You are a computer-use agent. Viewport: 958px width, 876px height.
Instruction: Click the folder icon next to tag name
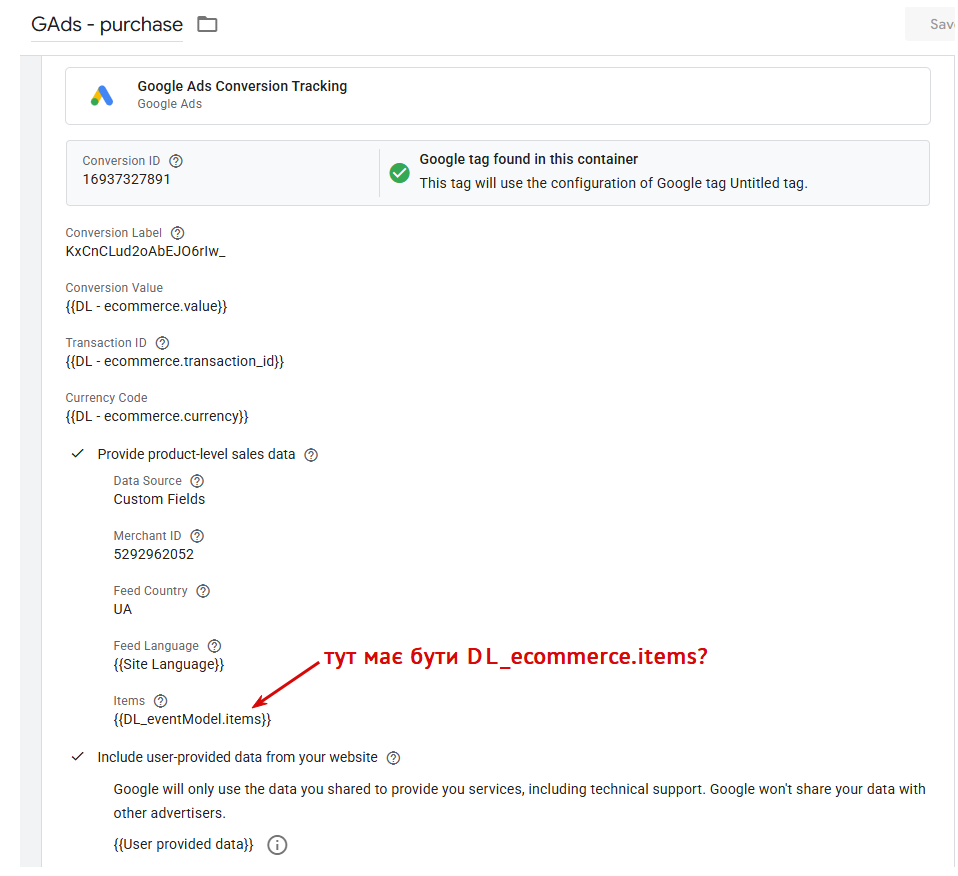point(207,24)
